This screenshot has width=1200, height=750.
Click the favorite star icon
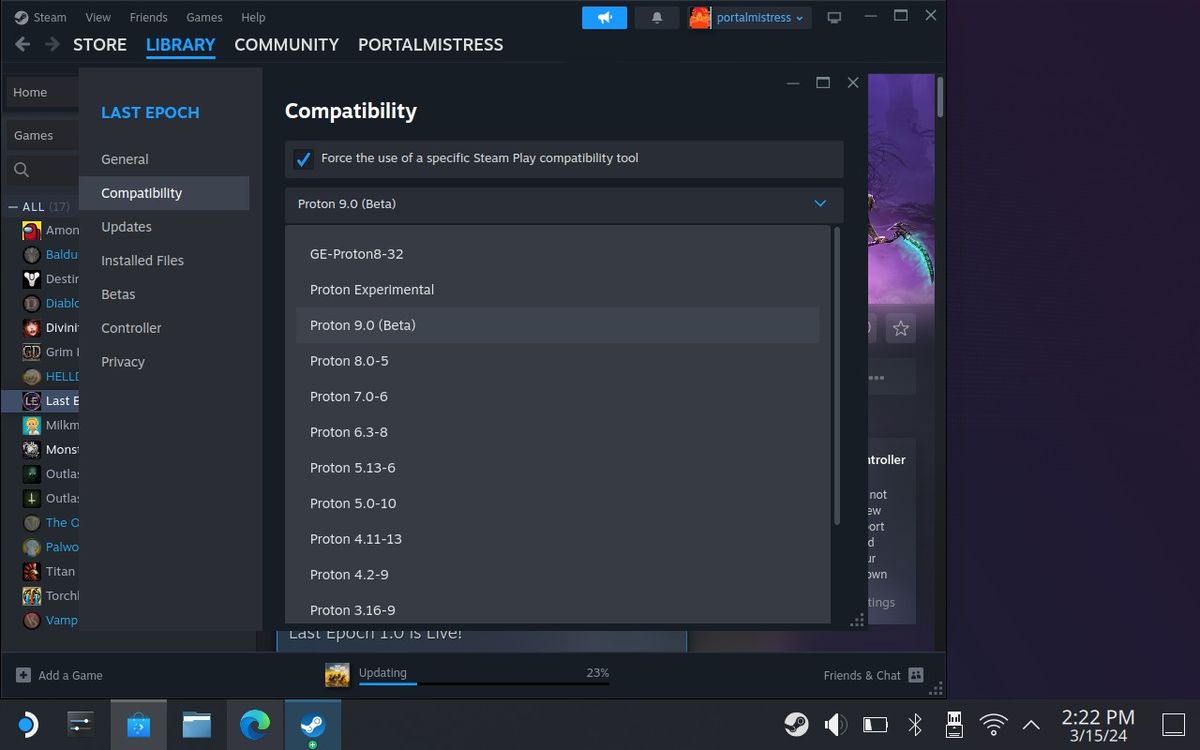tap(901, 328)
